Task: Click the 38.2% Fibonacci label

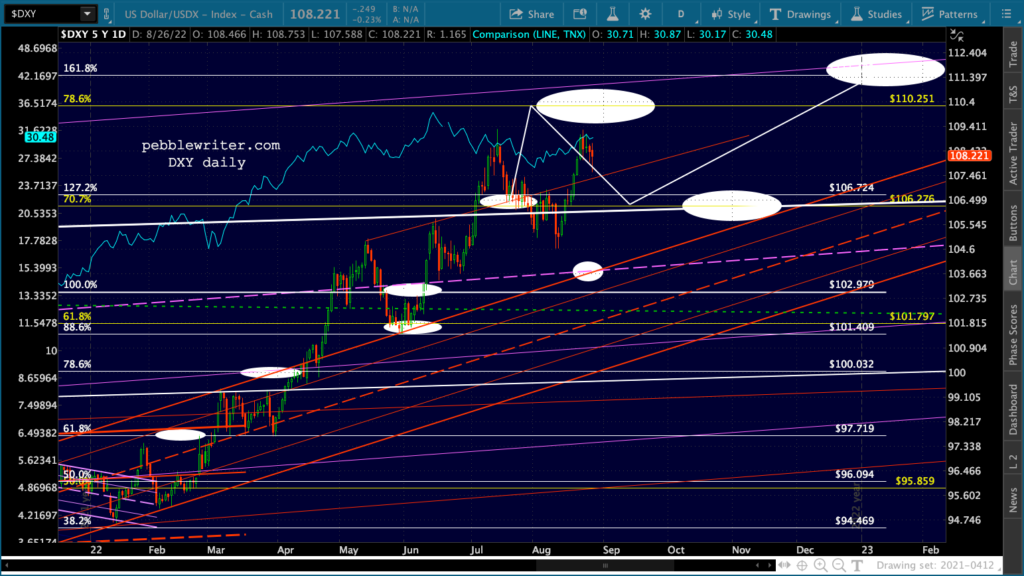Action: (77, 520)
